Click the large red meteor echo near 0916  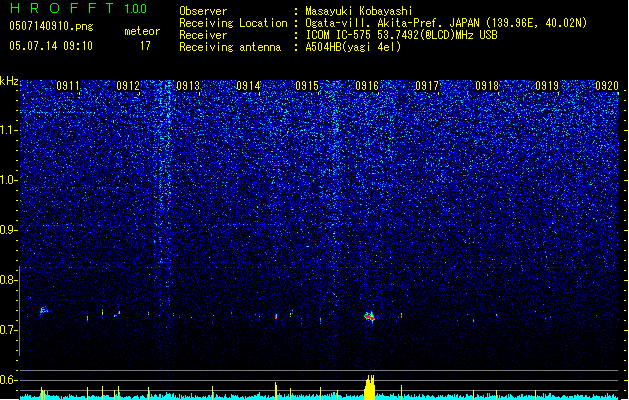(x=370, y=317)
